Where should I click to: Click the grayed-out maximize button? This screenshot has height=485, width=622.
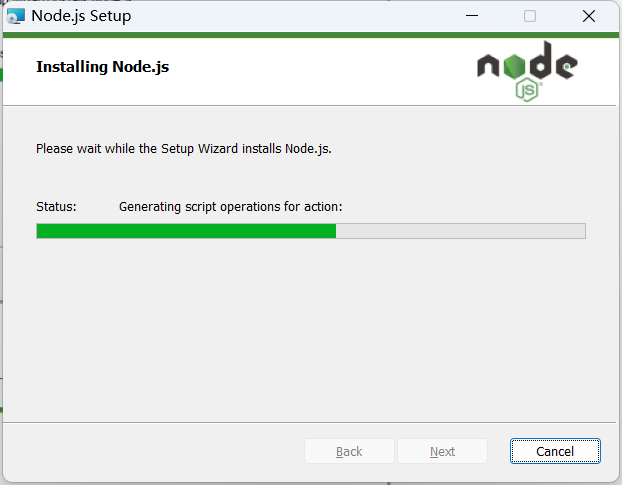530,16
